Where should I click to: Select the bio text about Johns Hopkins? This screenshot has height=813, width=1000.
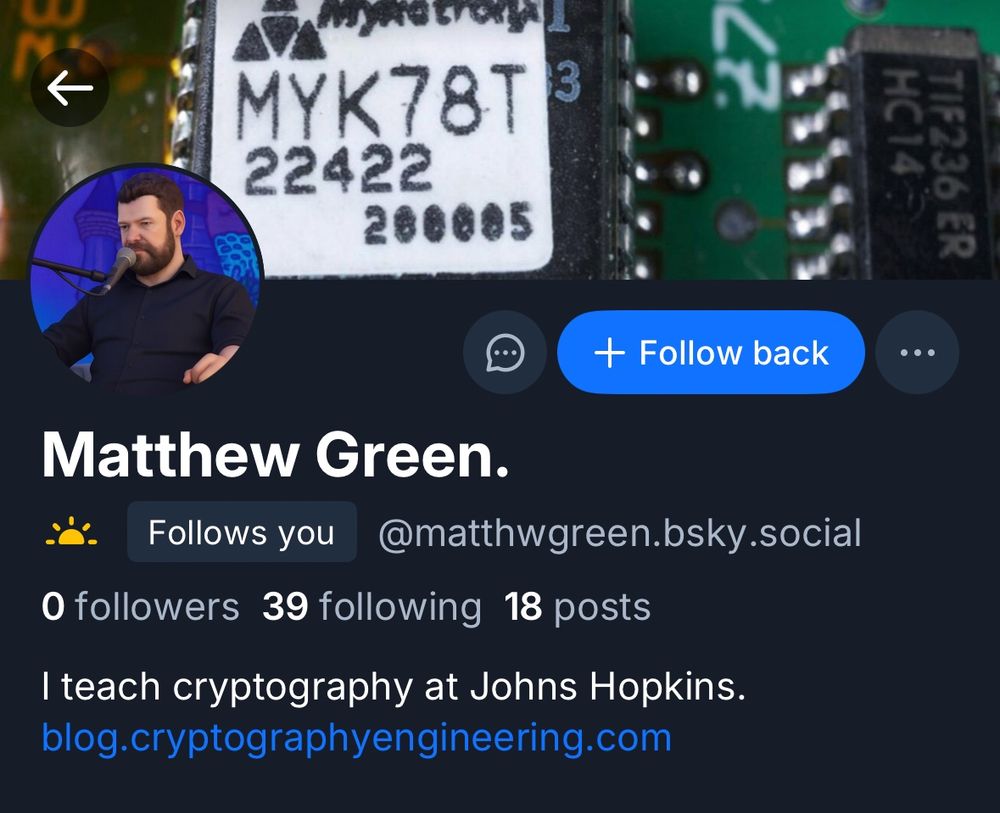pyautogui.click(x=393, y=687)
